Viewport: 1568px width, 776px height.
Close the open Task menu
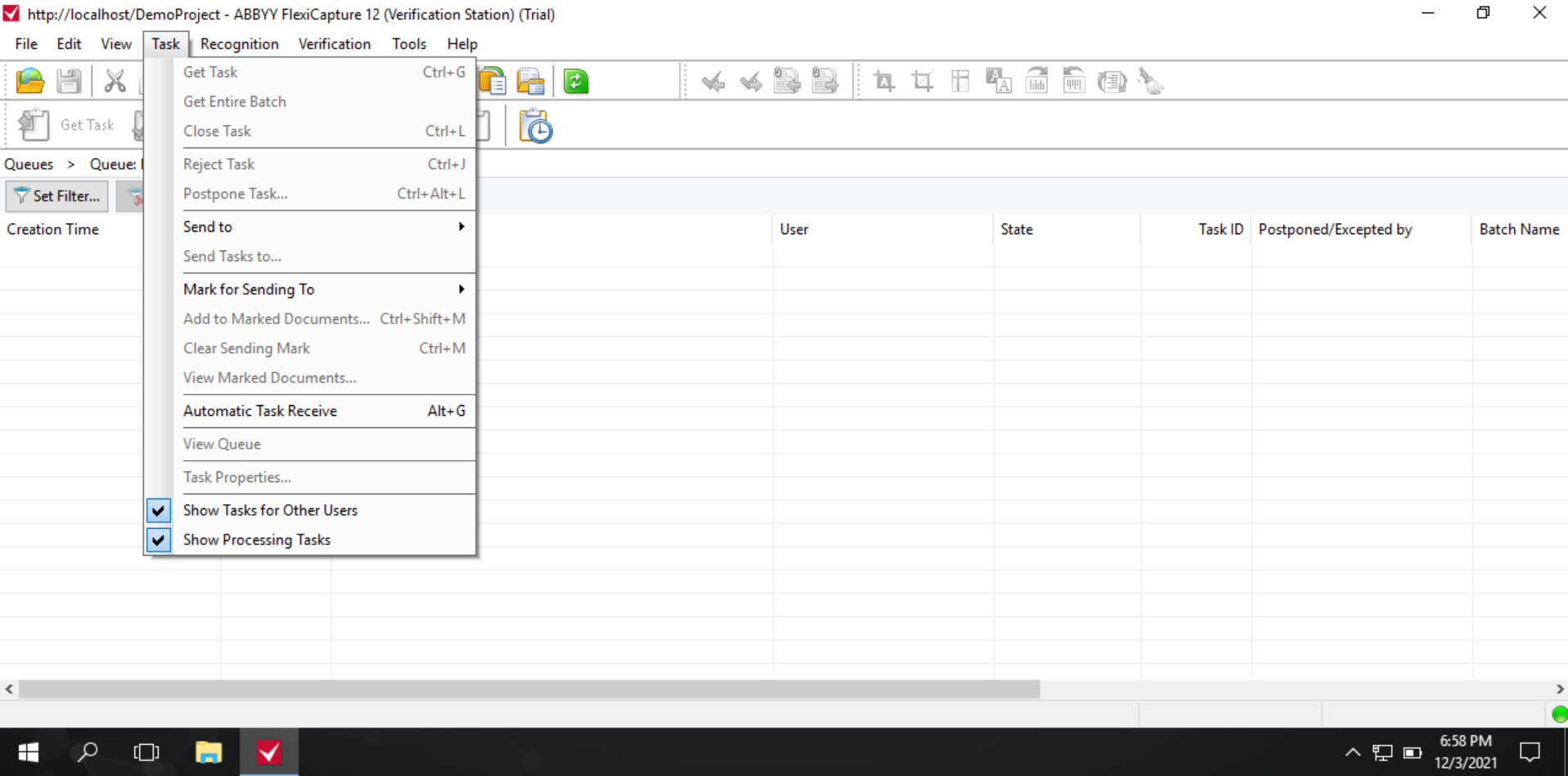click(165, 44)
